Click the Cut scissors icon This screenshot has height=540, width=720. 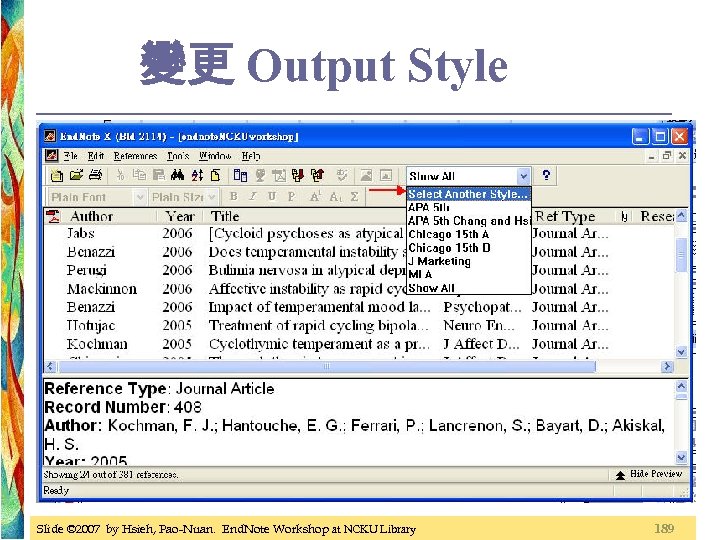[x=120, y=175]
